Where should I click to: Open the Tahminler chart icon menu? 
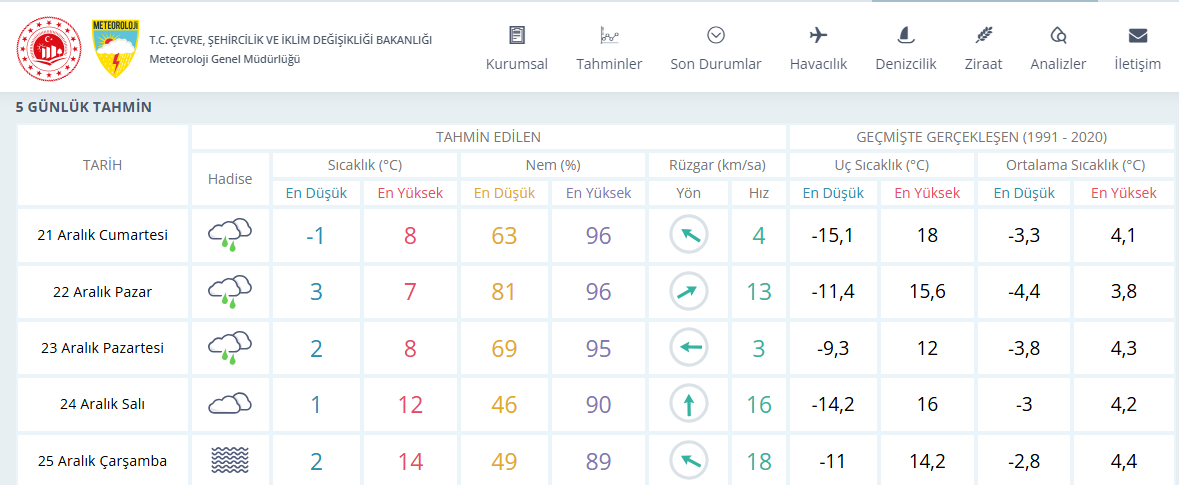click(x=609, y=49)
